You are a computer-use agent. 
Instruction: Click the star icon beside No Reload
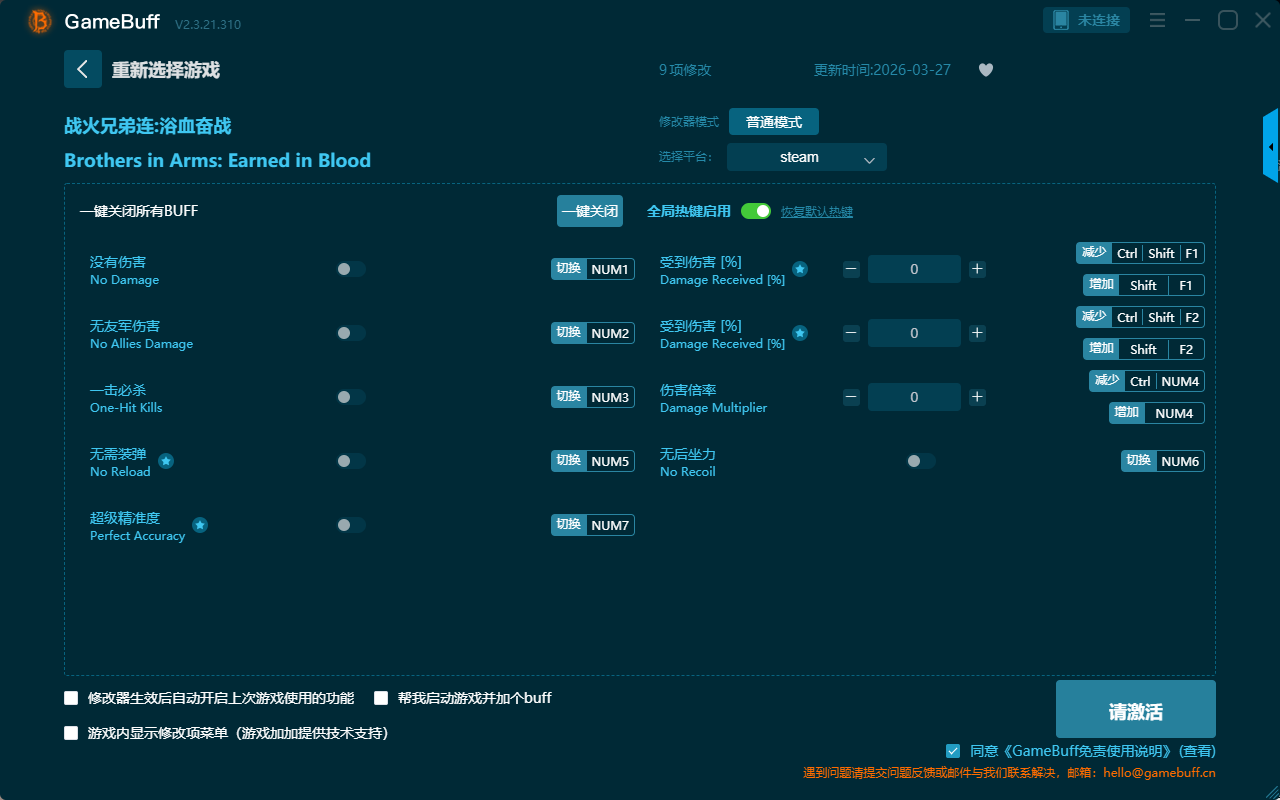[166, 461]
